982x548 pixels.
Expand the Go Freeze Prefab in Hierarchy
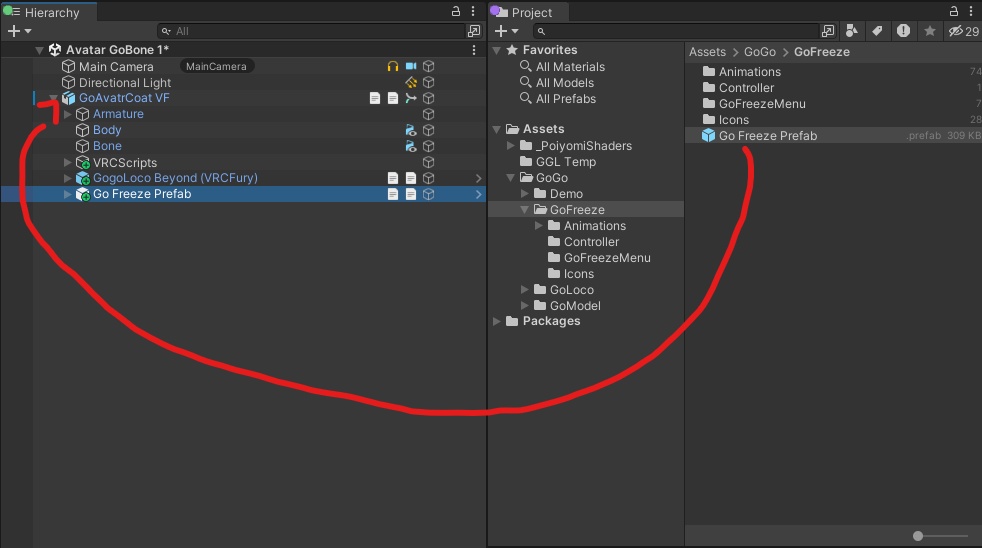[x=68, y=194]
